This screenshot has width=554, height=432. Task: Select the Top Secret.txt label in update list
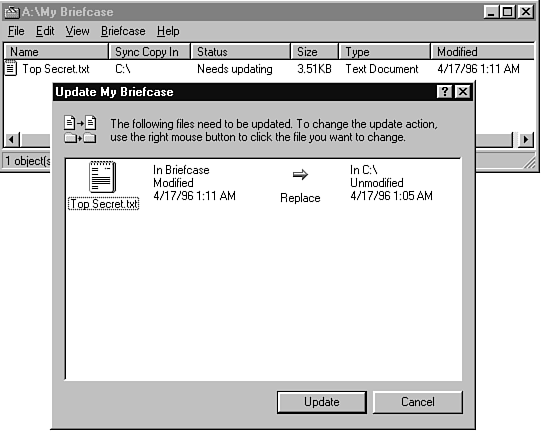tap(104, 204)
